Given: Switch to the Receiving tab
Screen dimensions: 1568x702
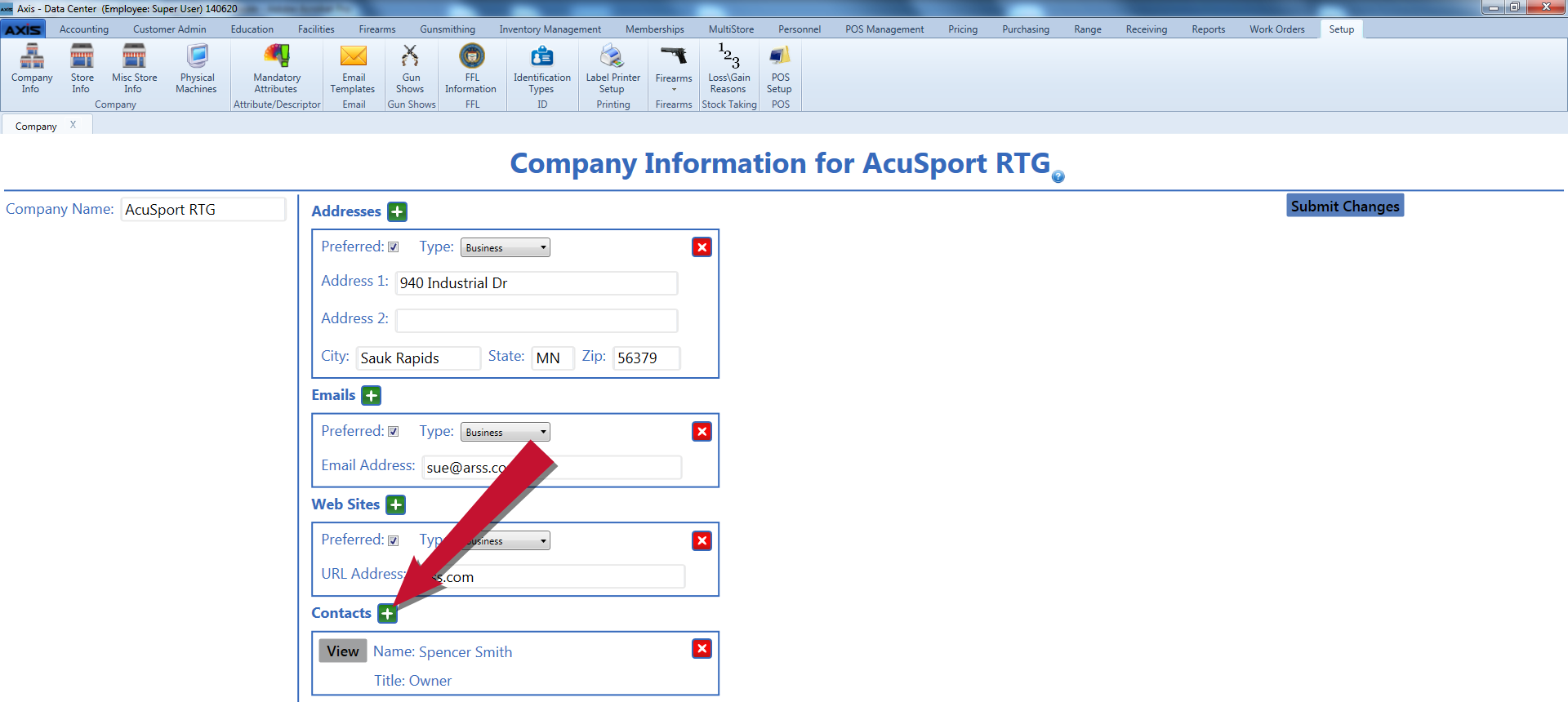Looking at the screenshot, I should click(1146, 29).
